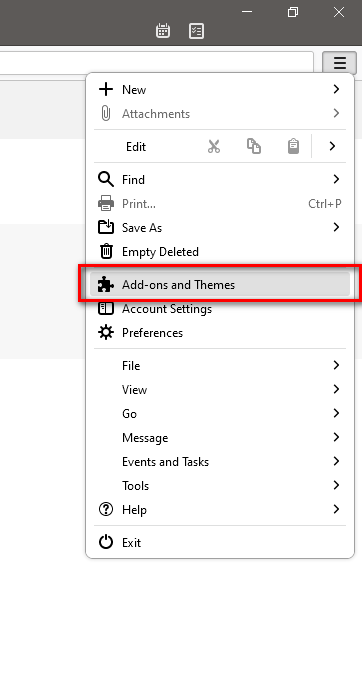Open the View menu entry

[220, 390]
